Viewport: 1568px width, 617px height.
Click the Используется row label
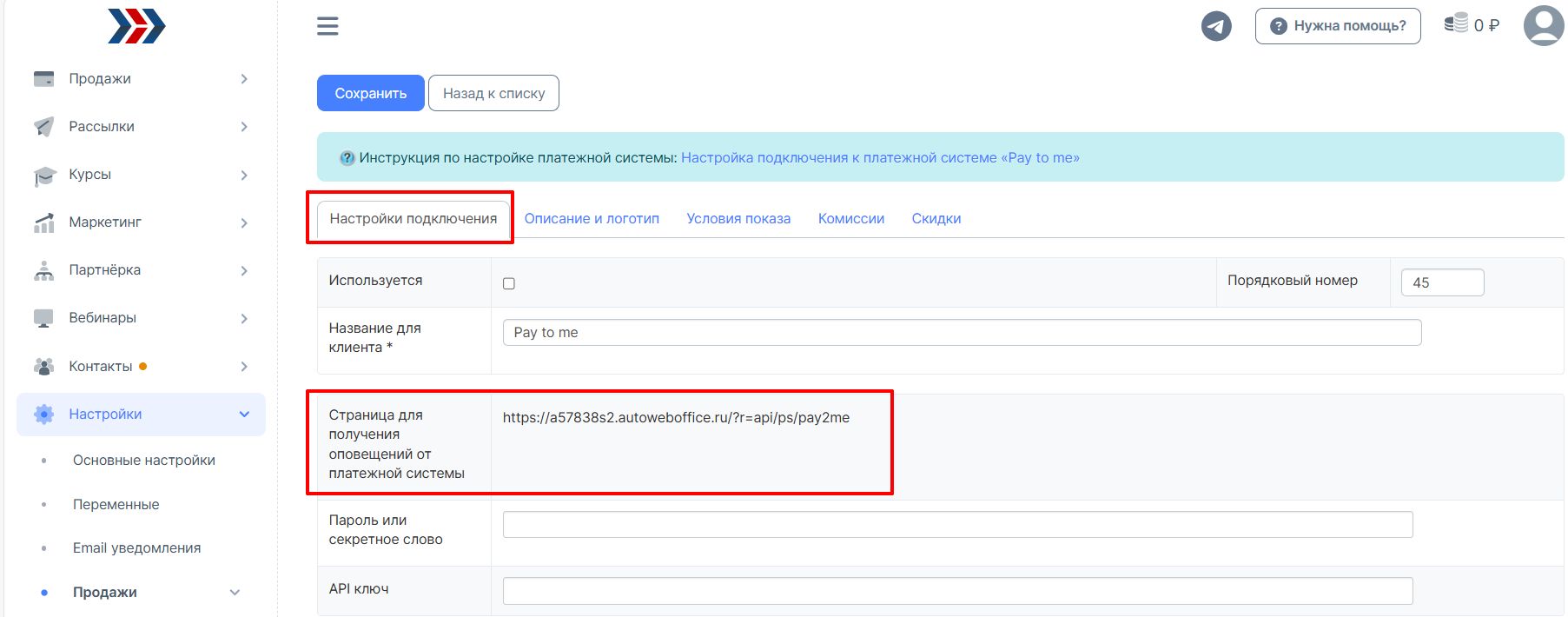375,281
